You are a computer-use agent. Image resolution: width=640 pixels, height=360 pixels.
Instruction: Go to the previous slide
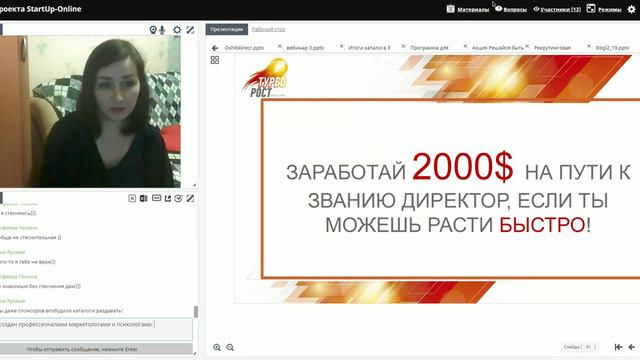(631, 347)
